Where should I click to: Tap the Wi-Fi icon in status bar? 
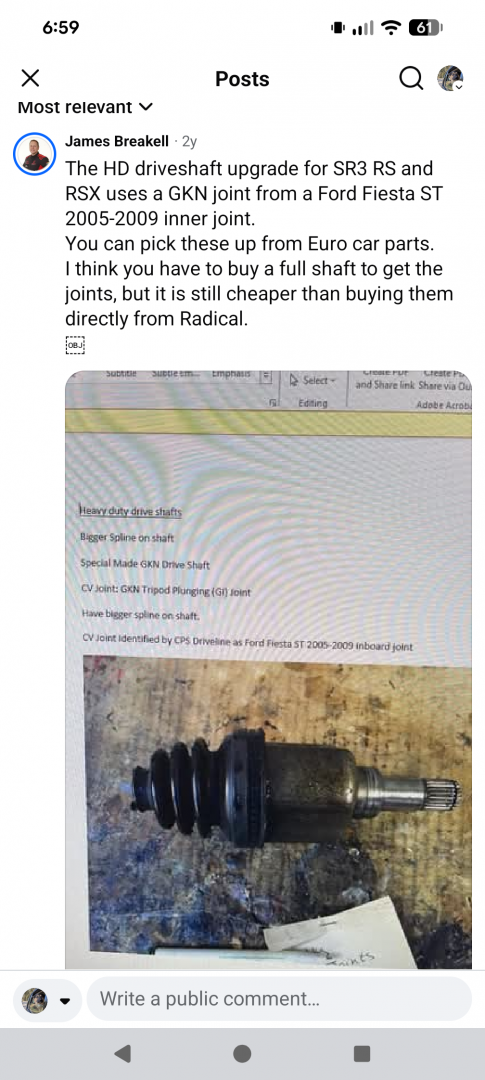click(391, 28)
